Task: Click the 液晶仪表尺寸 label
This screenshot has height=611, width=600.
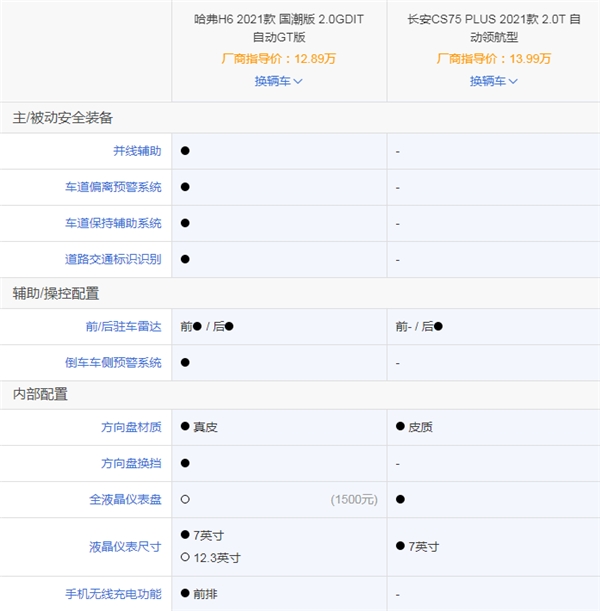Action: click(x=125, y=546)
